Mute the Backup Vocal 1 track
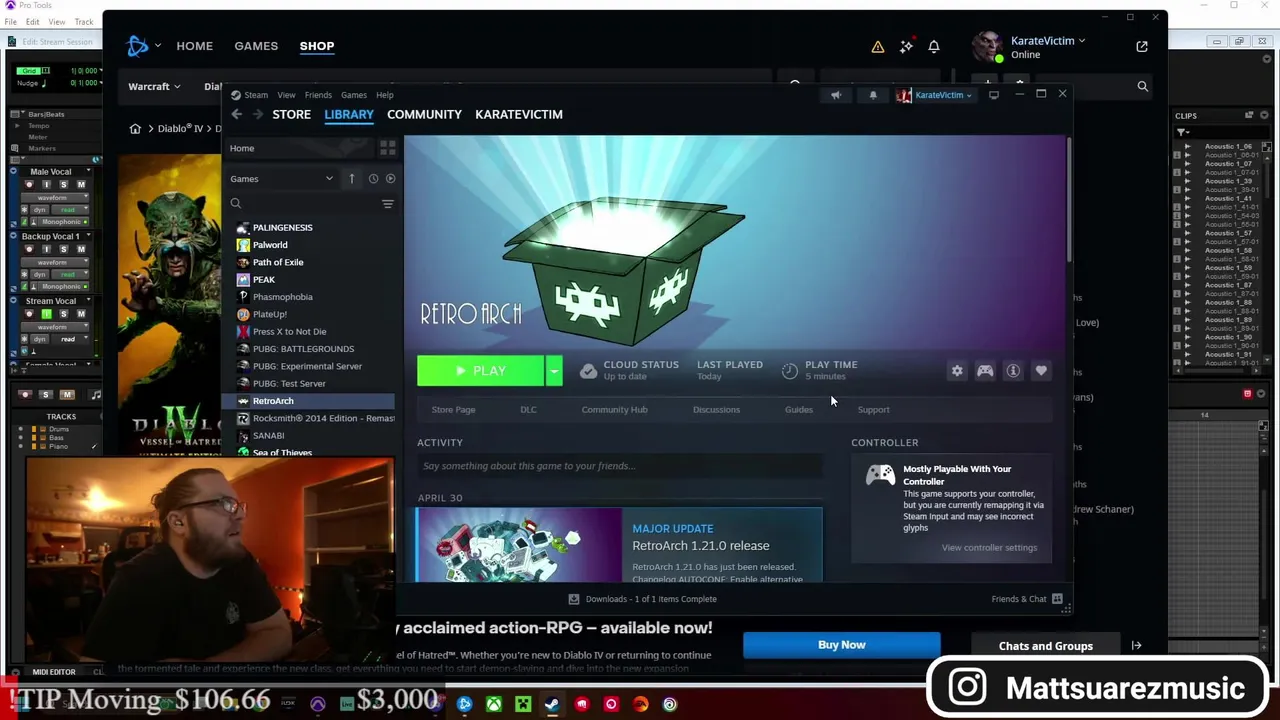1280x720 pixels. click(81, 249)
